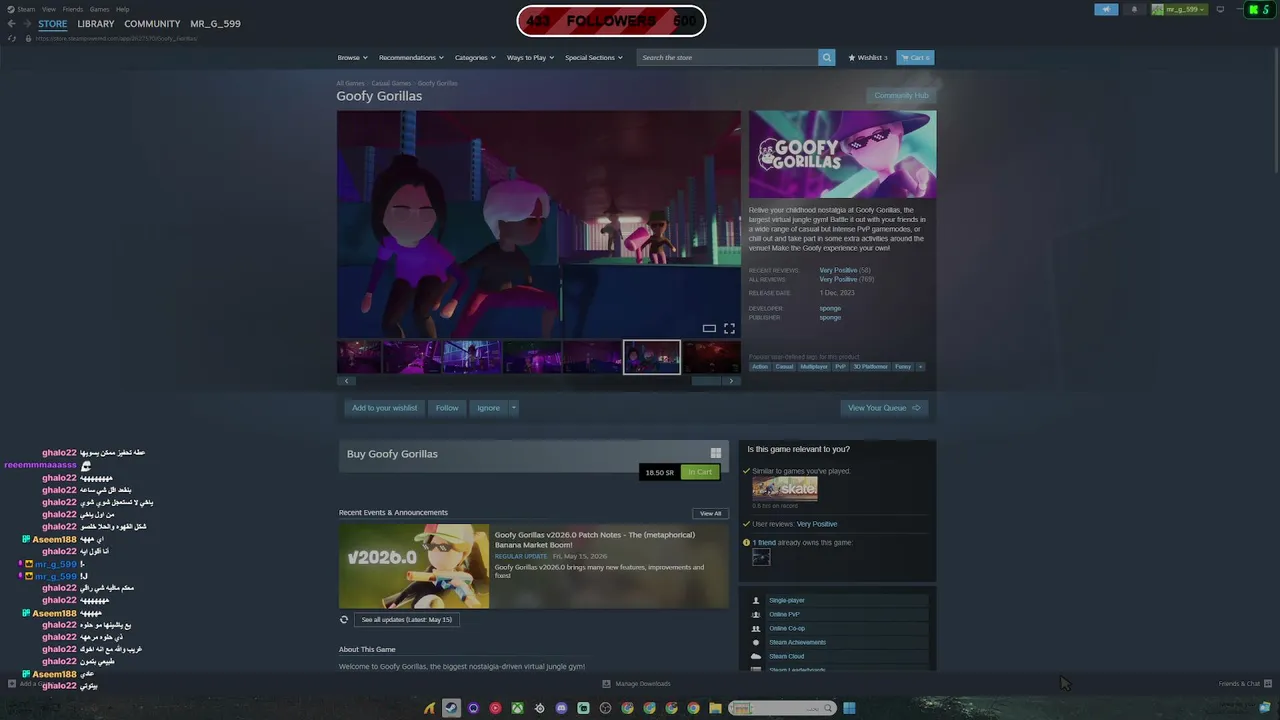Click inside the Search the store field

coord(727,58)
